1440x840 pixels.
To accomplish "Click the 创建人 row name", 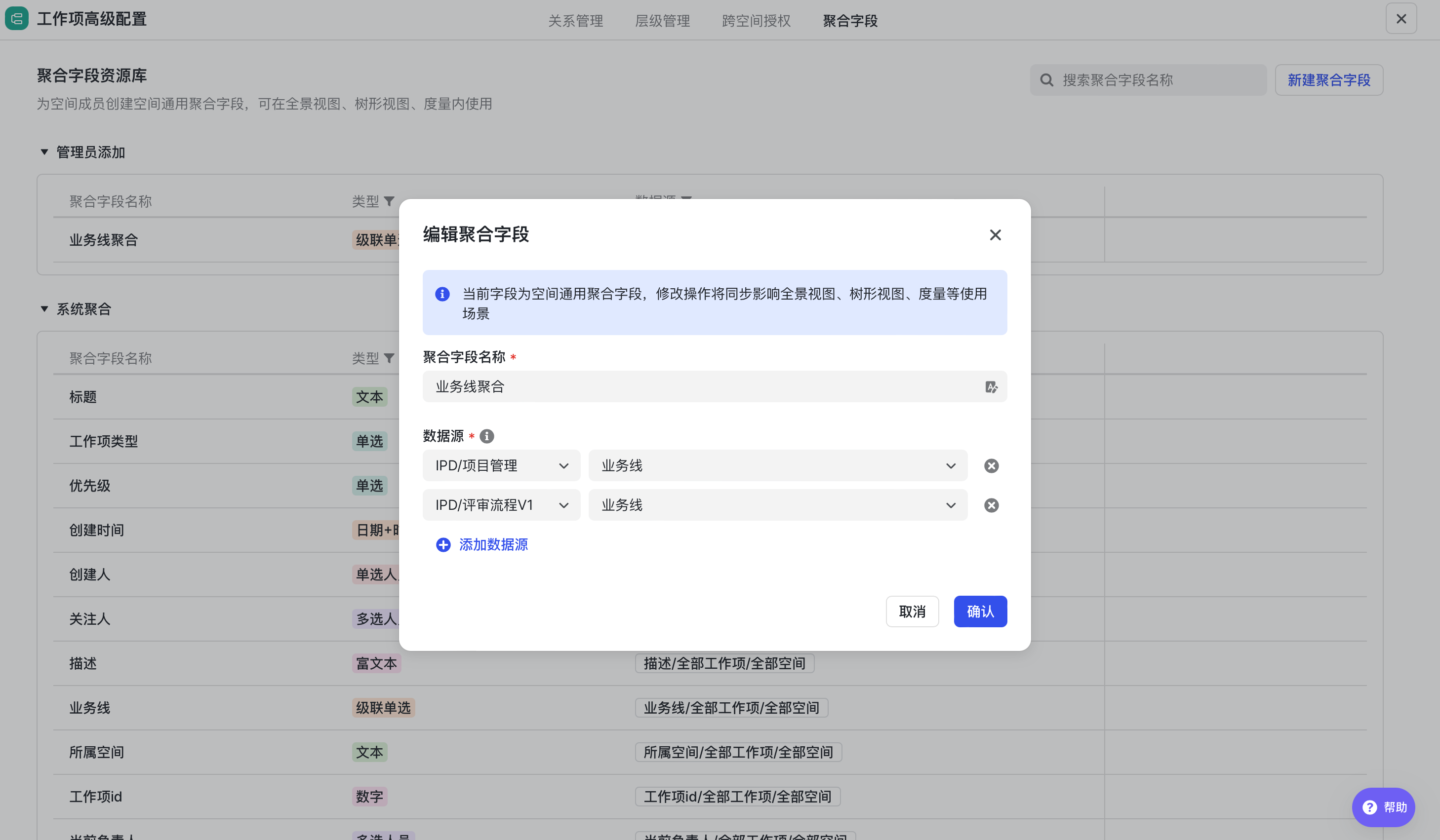I will pyautogui.click(x=90, y=574).
